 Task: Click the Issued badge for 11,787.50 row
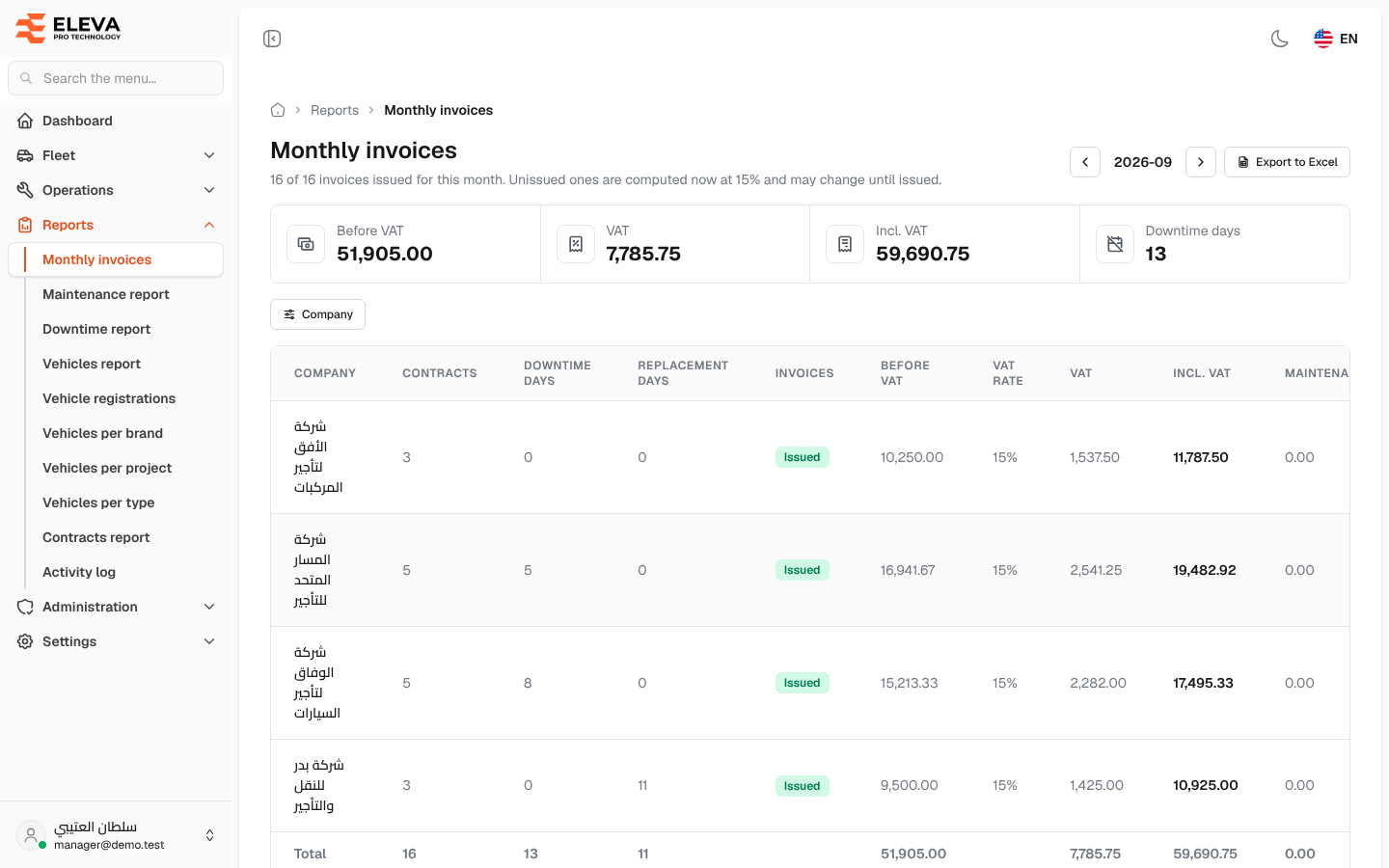pos(802,457)
